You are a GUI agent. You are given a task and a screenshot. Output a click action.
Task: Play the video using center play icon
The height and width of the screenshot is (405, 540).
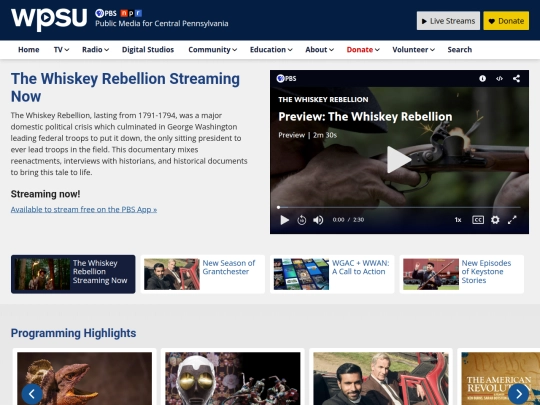coord(398,160)
